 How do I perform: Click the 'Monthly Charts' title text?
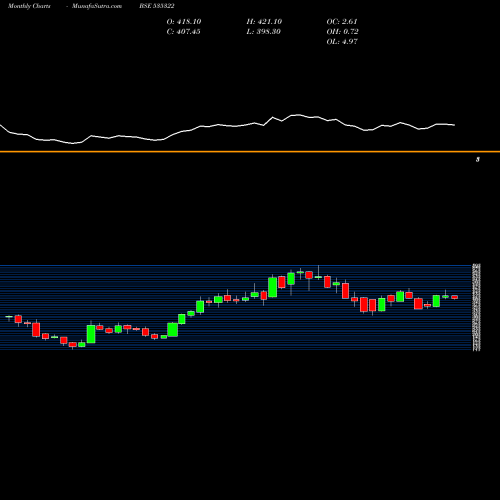tap(29, 6)
